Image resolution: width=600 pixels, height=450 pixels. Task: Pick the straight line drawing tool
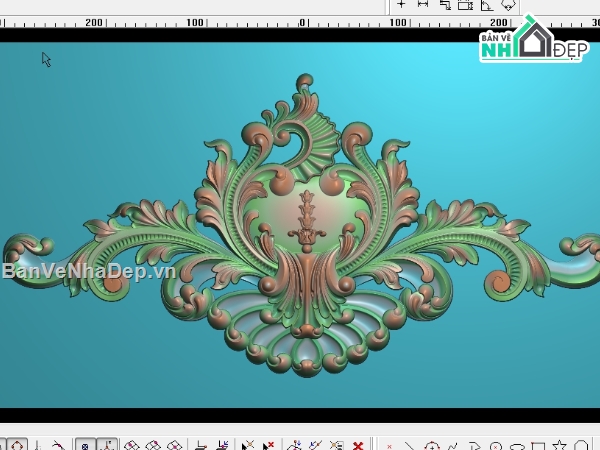[x=409, y=445]
